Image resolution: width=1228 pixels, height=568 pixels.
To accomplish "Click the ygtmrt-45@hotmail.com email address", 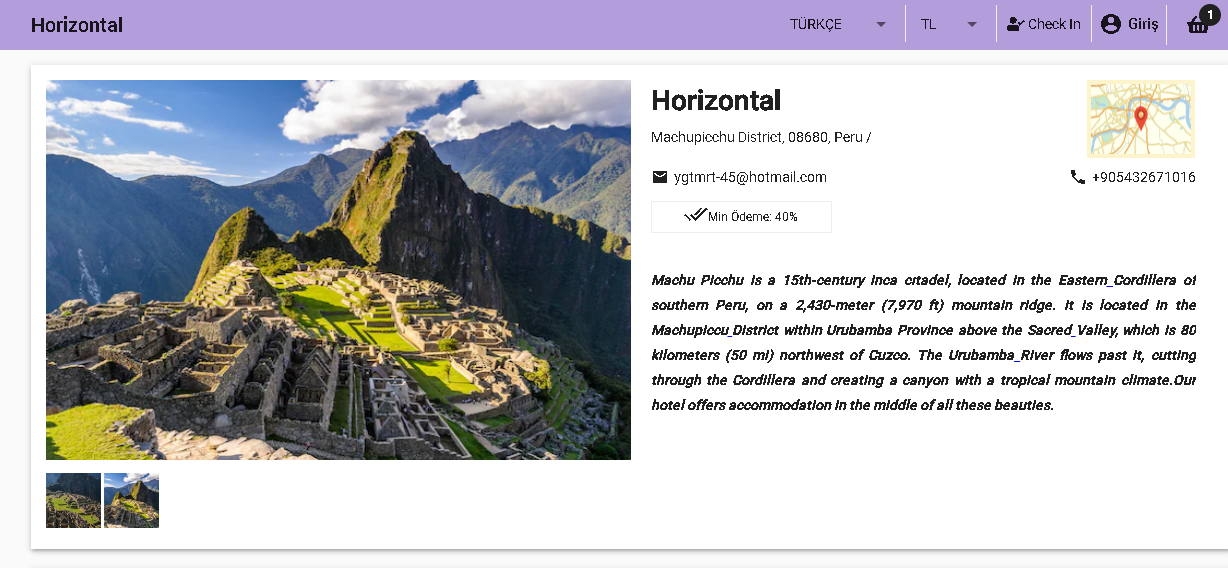I will 750,177.
